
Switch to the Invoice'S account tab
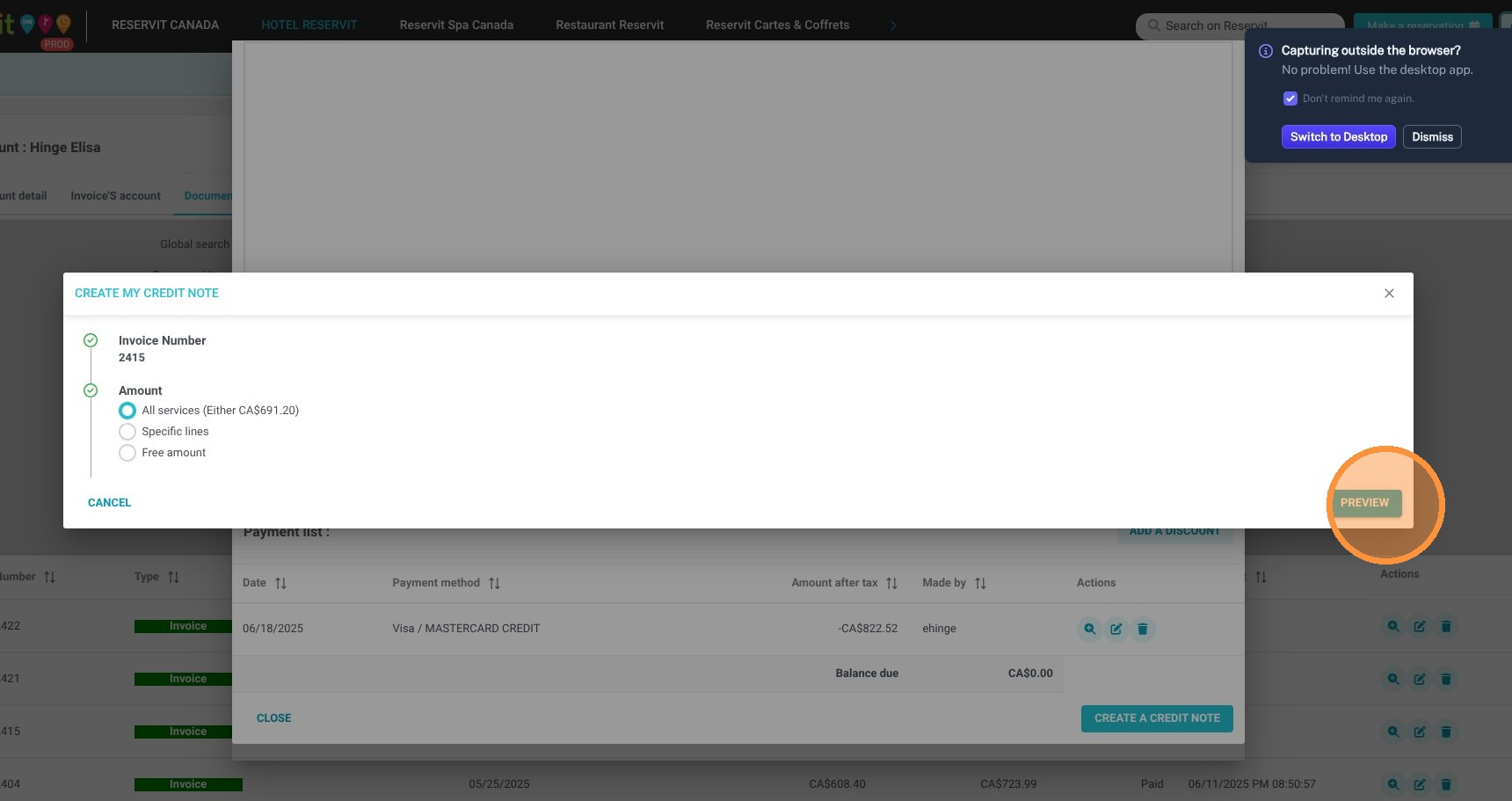[x=115, y=196]
